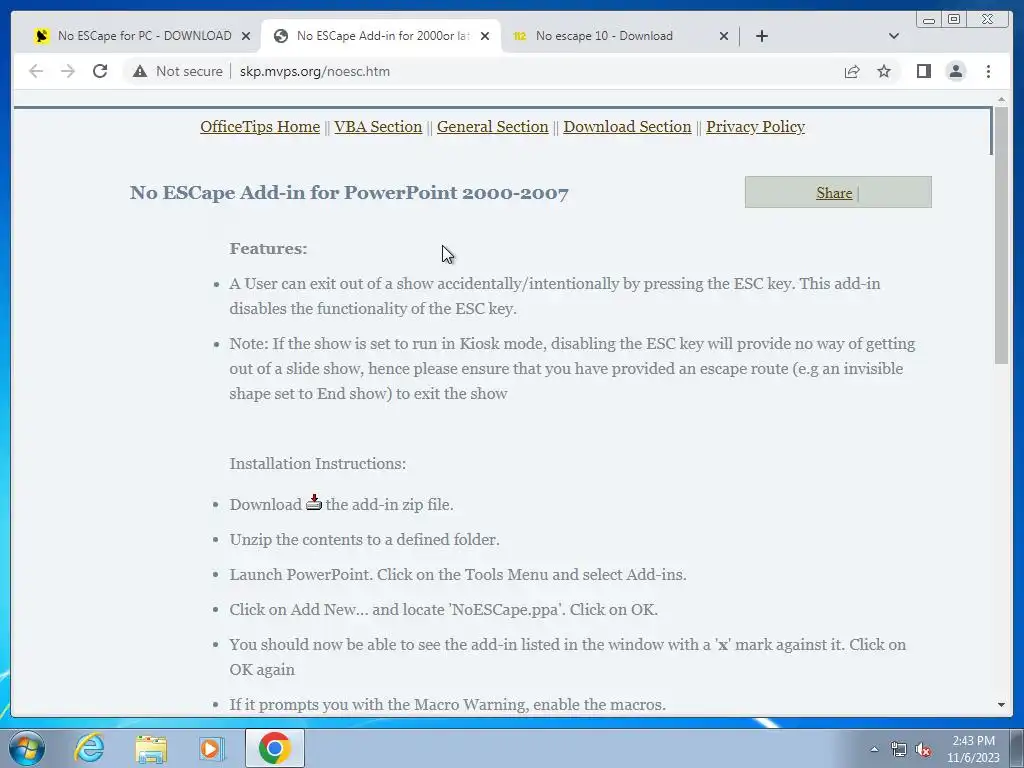Show hidden system tray icons
This screenshot has width=1024, height=768.
pyautogui.click(x=874, y=749)
